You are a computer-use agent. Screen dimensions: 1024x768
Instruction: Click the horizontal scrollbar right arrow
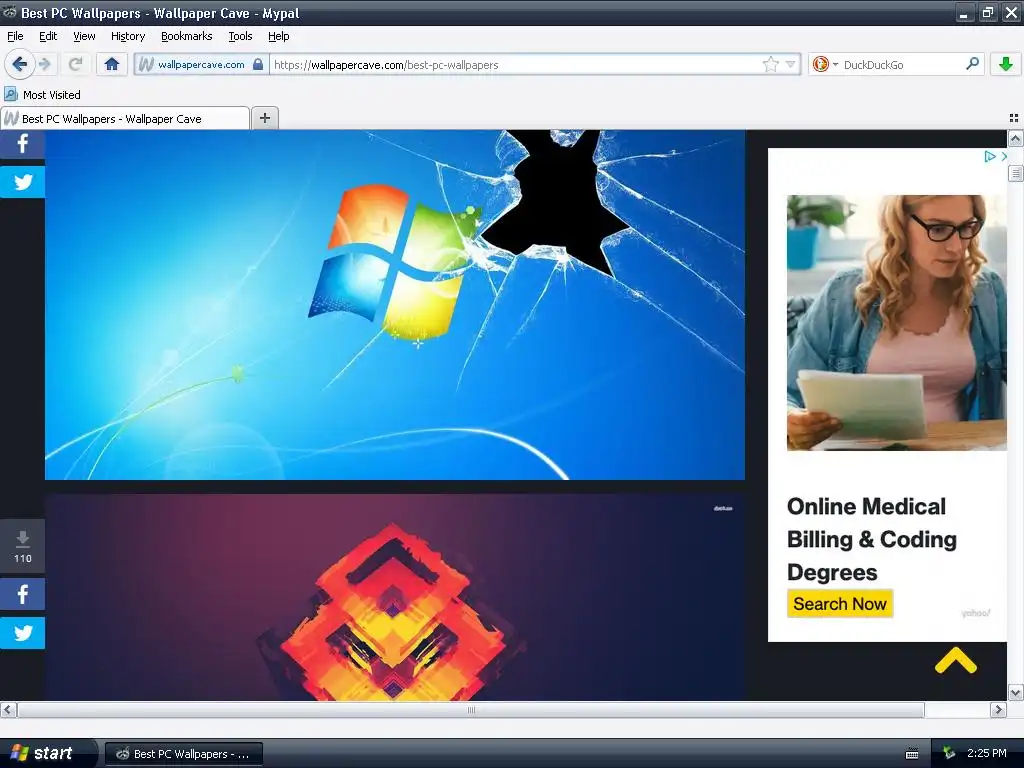(998, 709)
